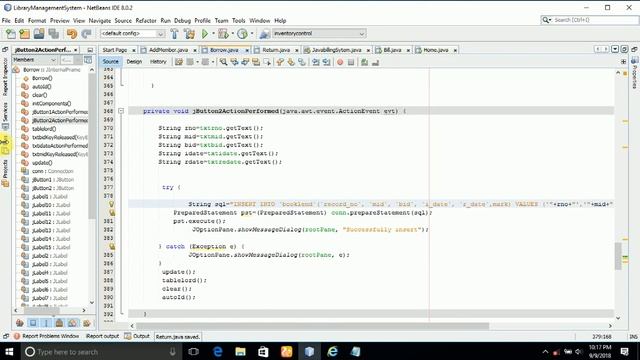
Task: Select tablelord() in Navigator list
Action: (x=44, y=129)
